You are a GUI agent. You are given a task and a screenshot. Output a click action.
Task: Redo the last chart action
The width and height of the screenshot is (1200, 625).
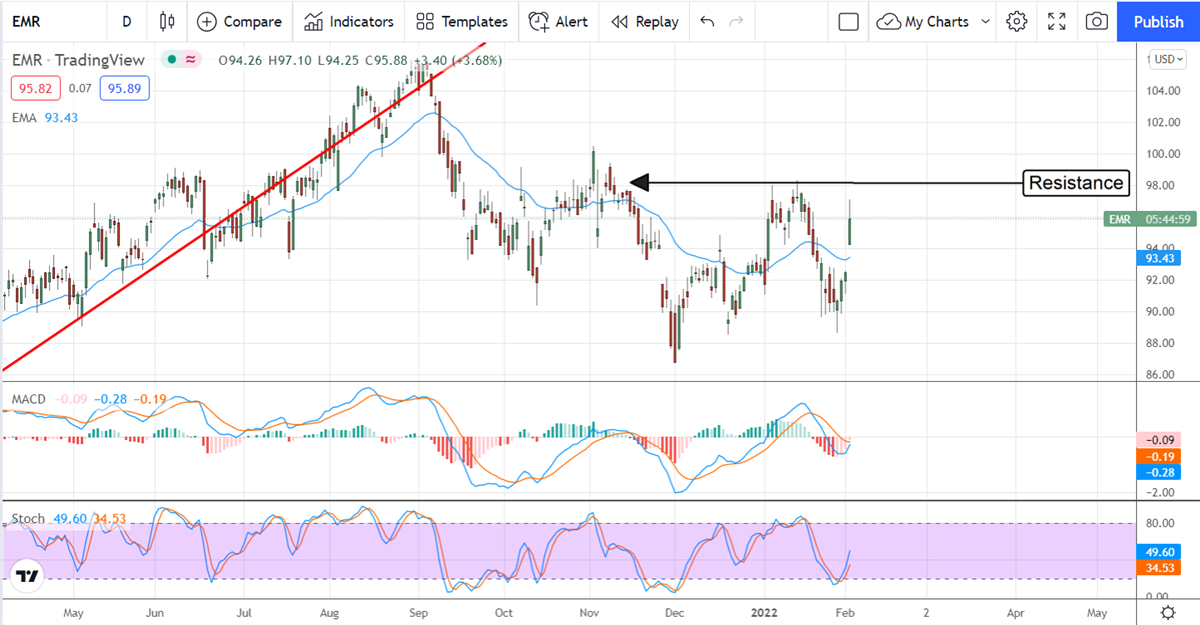pyautogui.click(x=737, y=21)
